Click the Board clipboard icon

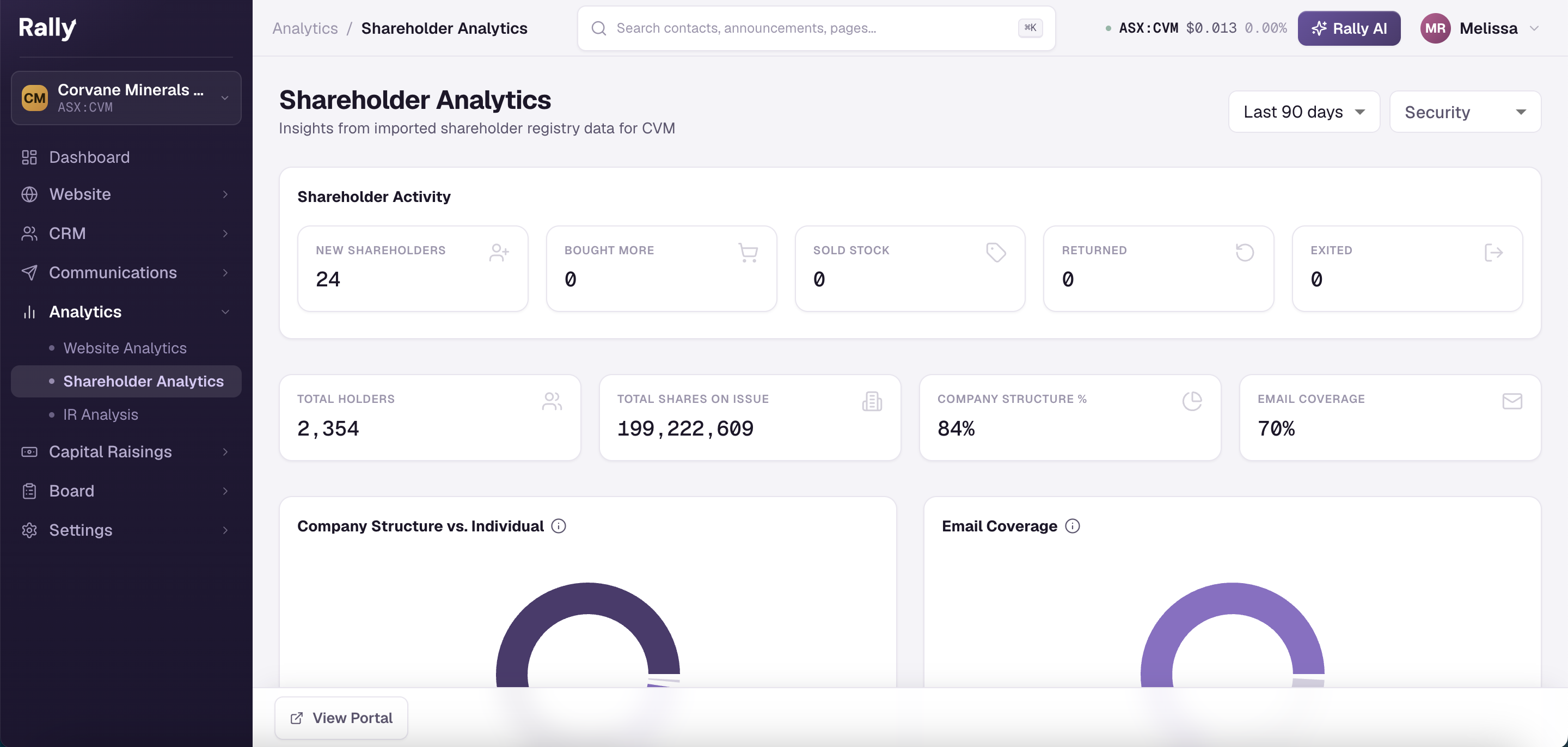(x=29, y=491)
